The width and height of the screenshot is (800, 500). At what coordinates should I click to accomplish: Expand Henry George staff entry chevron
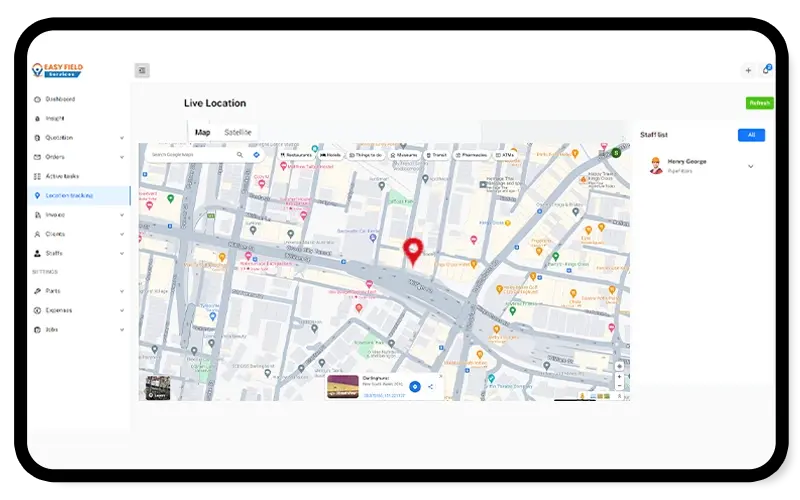[751, 166]
